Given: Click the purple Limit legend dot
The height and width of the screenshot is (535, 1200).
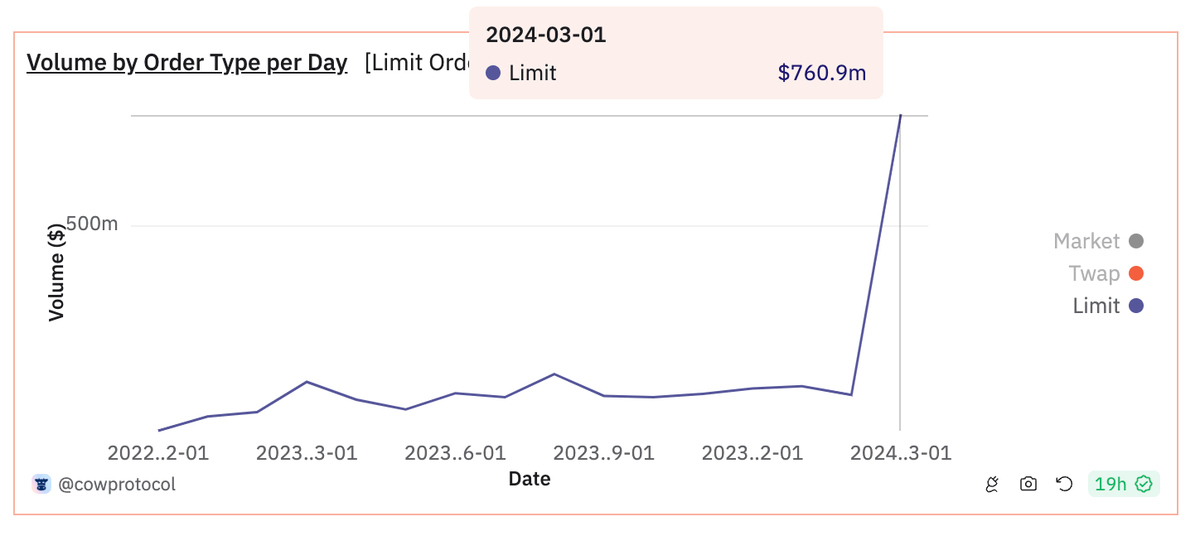Looking at the screenshot, I should coord(1135,306).
